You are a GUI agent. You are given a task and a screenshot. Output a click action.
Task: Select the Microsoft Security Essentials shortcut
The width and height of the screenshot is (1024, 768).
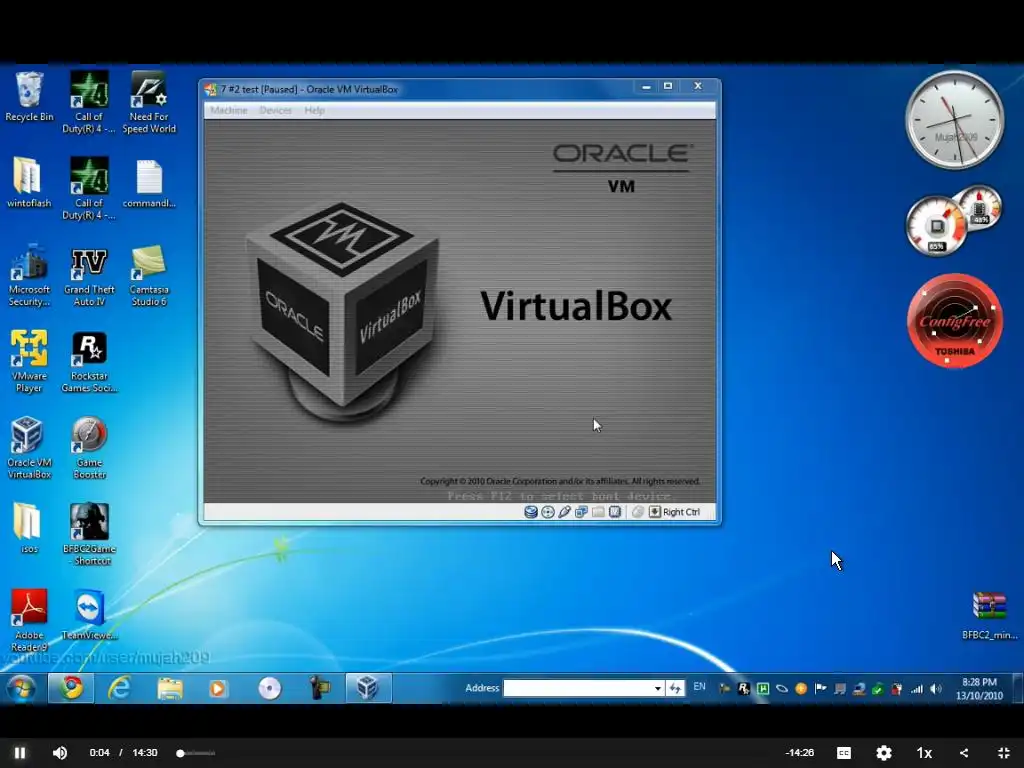tap(29, 275)
